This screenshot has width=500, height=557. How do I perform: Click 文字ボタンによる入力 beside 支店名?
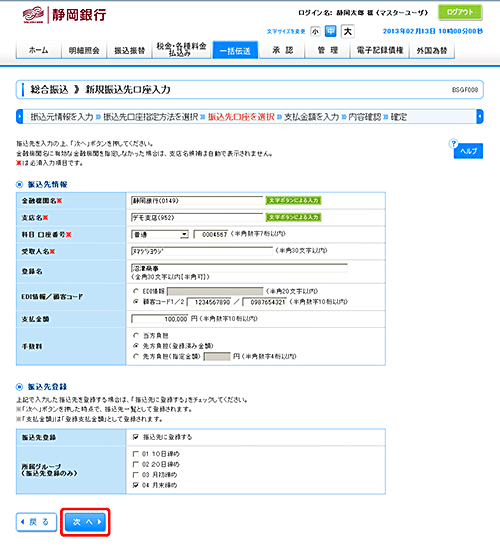tap(293, 217)
